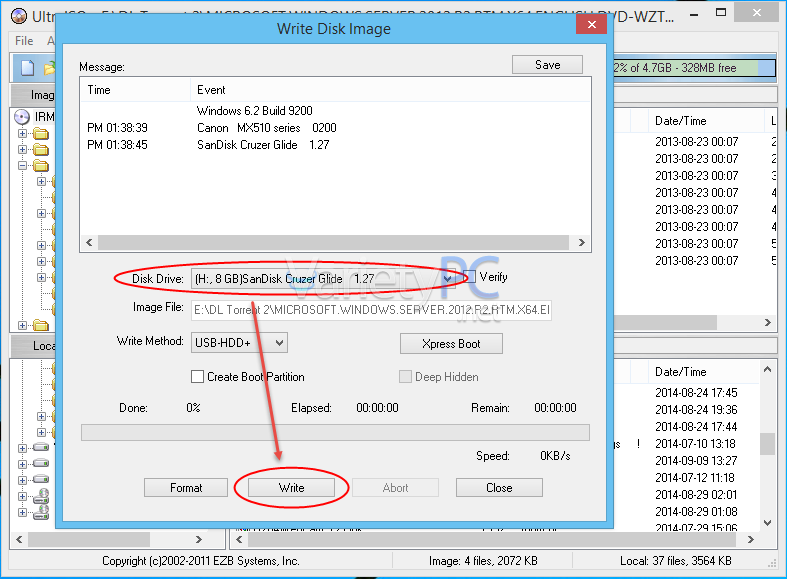Screen dimensions: 787x579
Task: Open the File menu in UltraISO
Action: click(x=24, y=41)
